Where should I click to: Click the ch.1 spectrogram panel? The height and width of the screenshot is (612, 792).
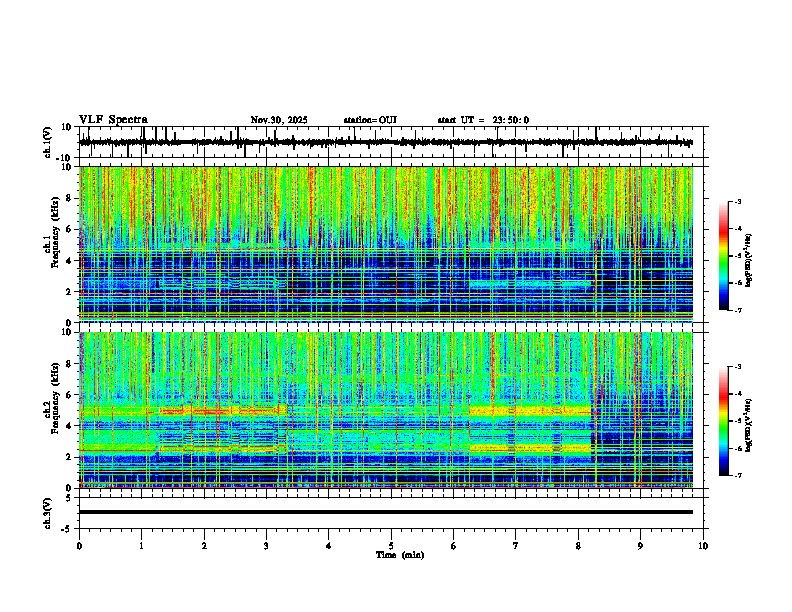[x=386, y=244]
